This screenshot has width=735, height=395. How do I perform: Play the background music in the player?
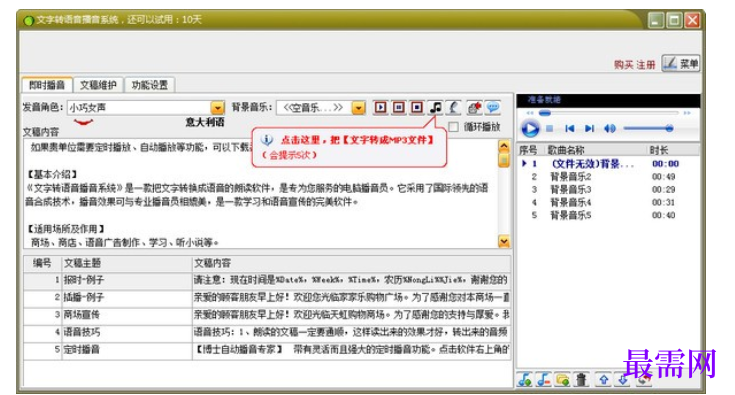click(x=530, y=128)
